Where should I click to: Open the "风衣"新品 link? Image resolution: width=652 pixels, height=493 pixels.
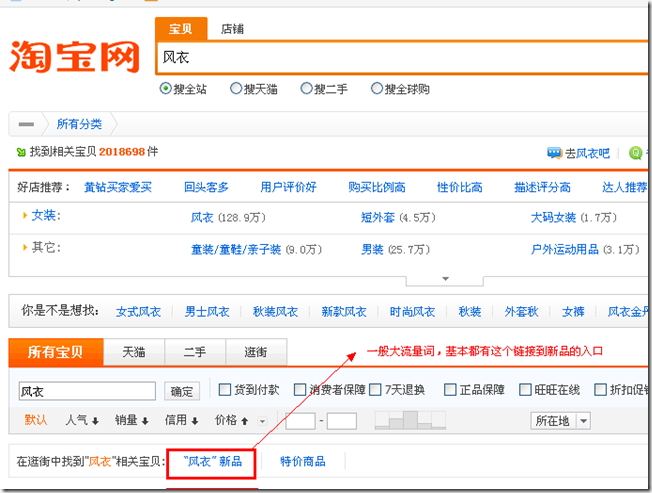click(213, 461)
